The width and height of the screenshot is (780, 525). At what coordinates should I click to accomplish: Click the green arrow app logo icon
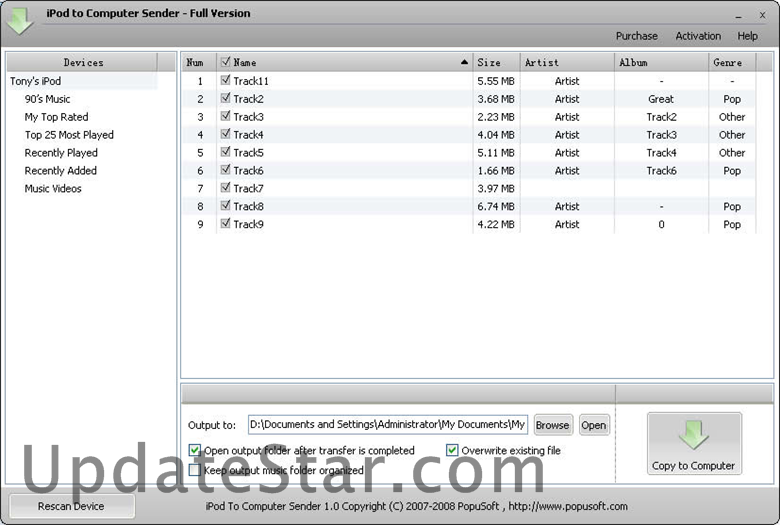point(20,21)
